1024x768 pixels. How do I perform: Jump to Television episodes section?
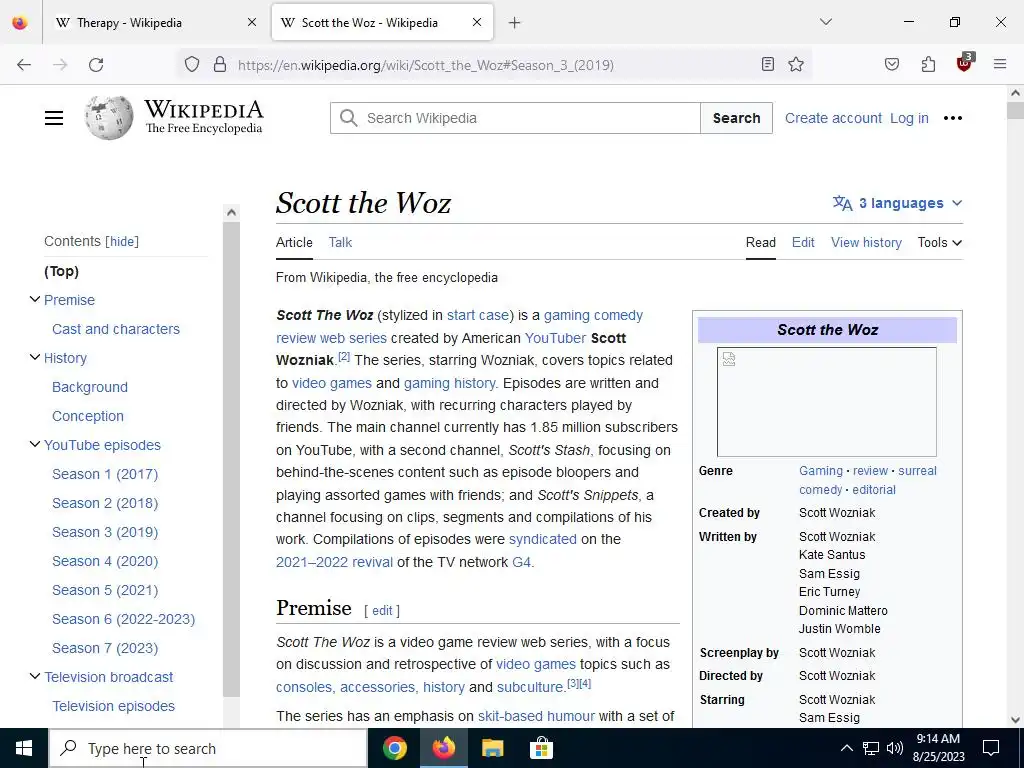pos(114,706)
